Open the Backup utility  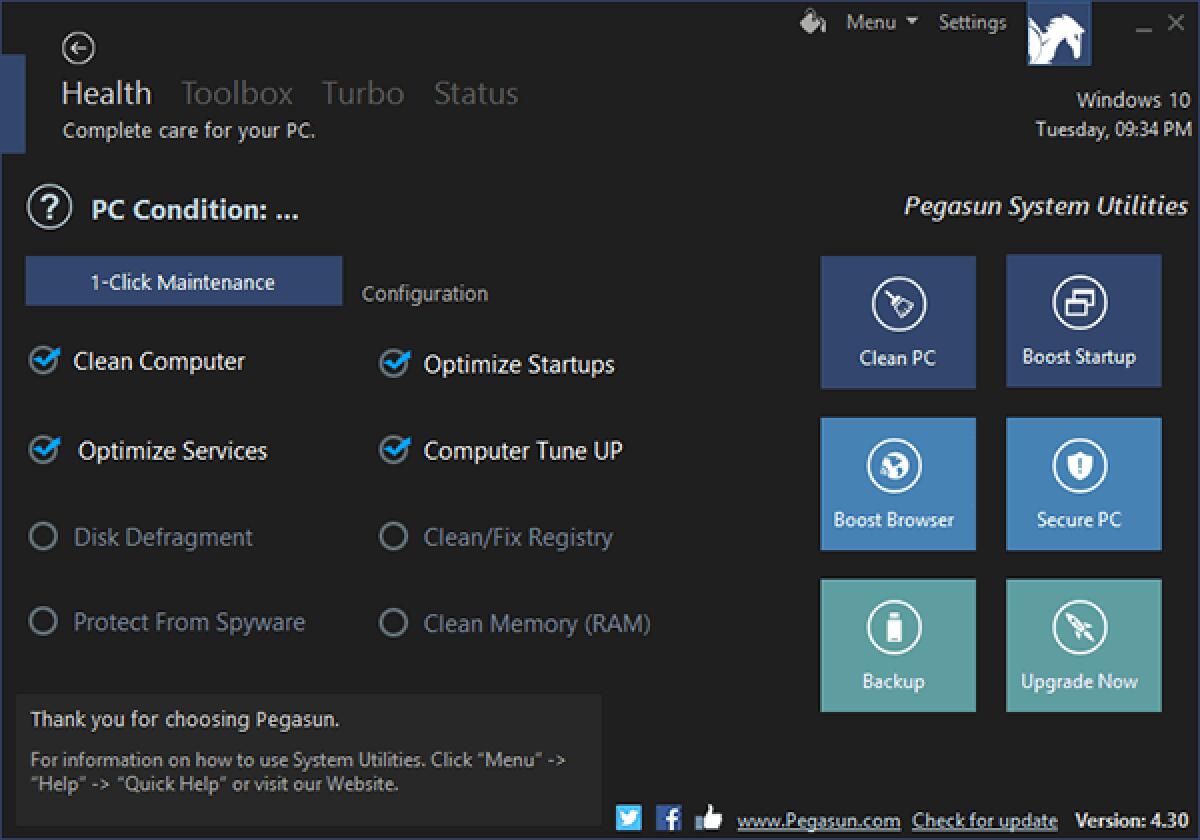897,645
